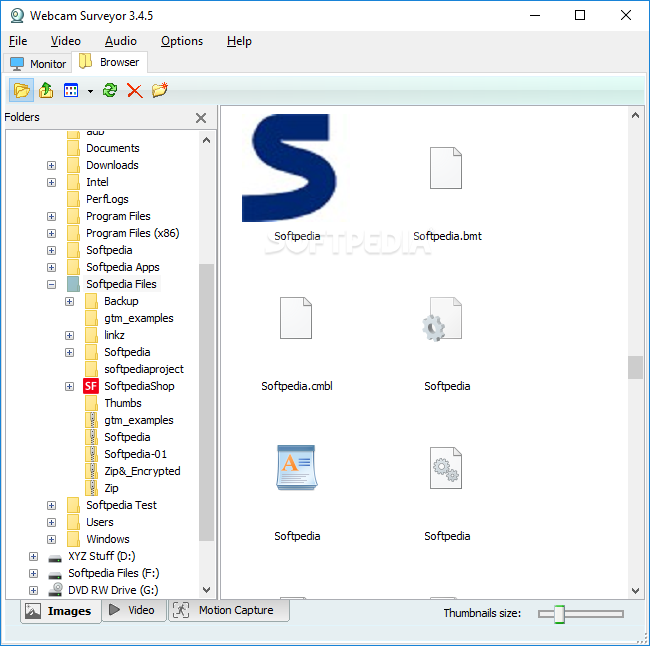Expand the Program Files (x86) folder
This screenshot has height=646, width=650.
coord(51,233)
